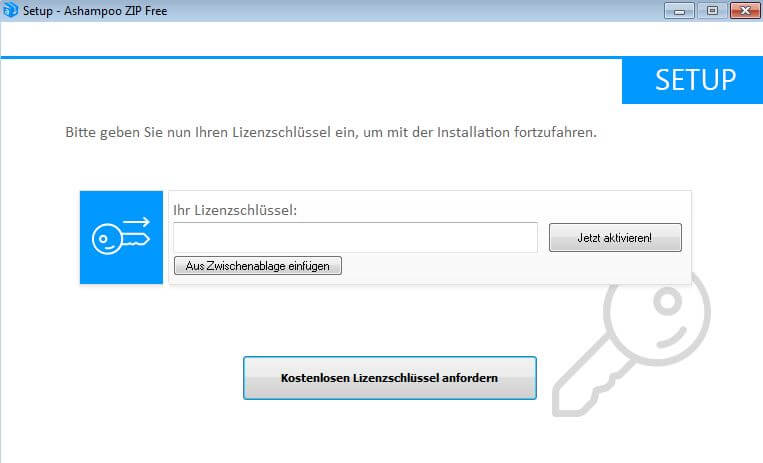Click the Ashampoo ZIP title bar icon
The height and width of the screenshot is (463, 763).
[x=10, y=10]
